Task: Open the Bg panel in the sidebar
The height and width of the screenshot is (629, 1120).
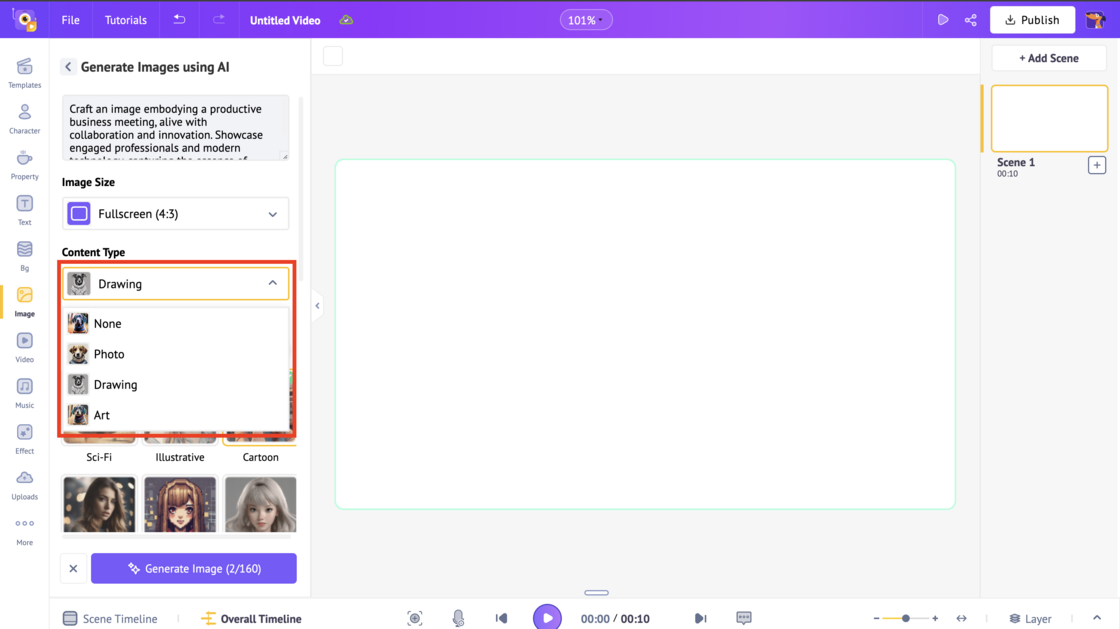Action: tap(24, 254)
